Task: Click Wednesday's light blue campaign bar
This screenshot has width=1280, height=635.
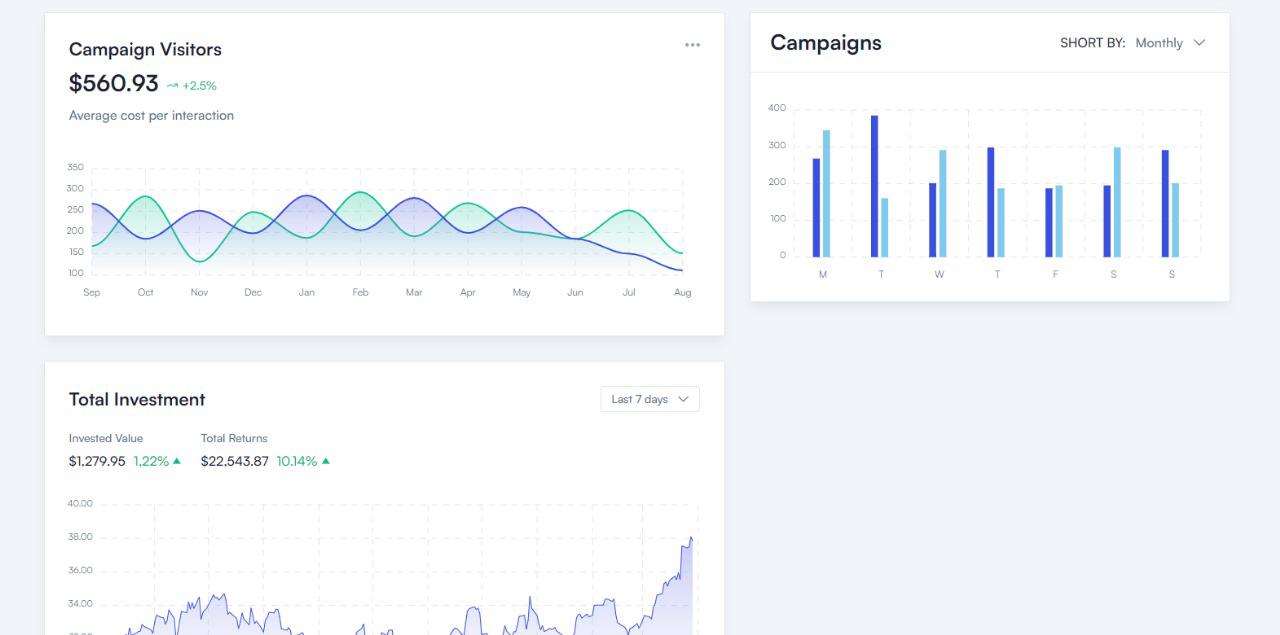Action: 942,203
